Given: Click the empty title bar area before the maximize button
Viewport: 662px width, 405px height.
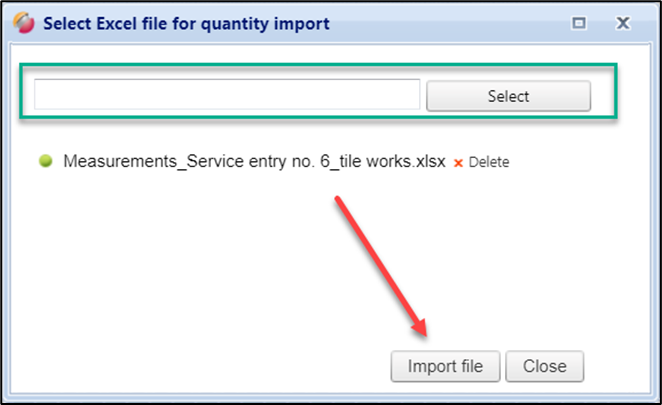Looking at the screenshot, I should [x=450, y=21].
